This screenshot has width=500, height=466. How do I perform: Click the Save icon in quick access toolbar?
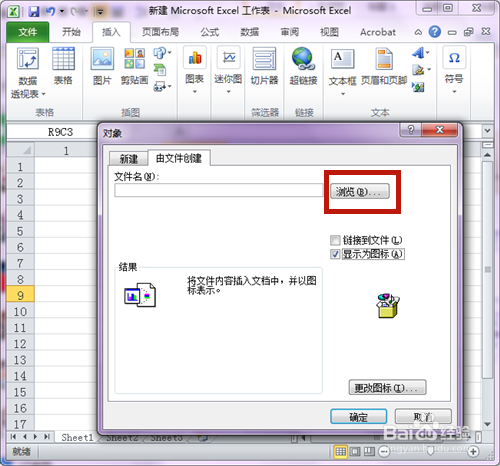pyautogui.click(x=34, y=12)
